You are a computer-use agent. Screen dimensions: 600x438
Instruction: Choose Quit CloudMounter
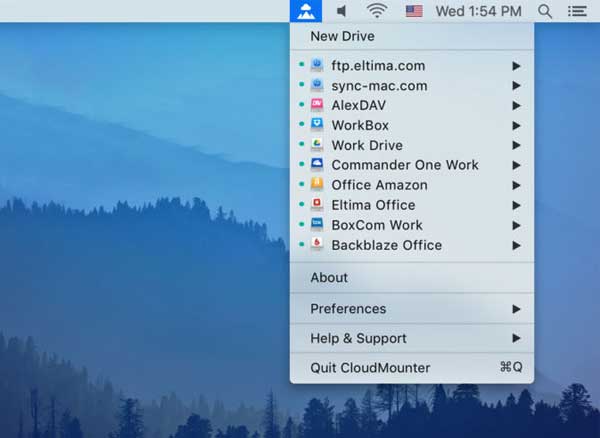(412, 368)
